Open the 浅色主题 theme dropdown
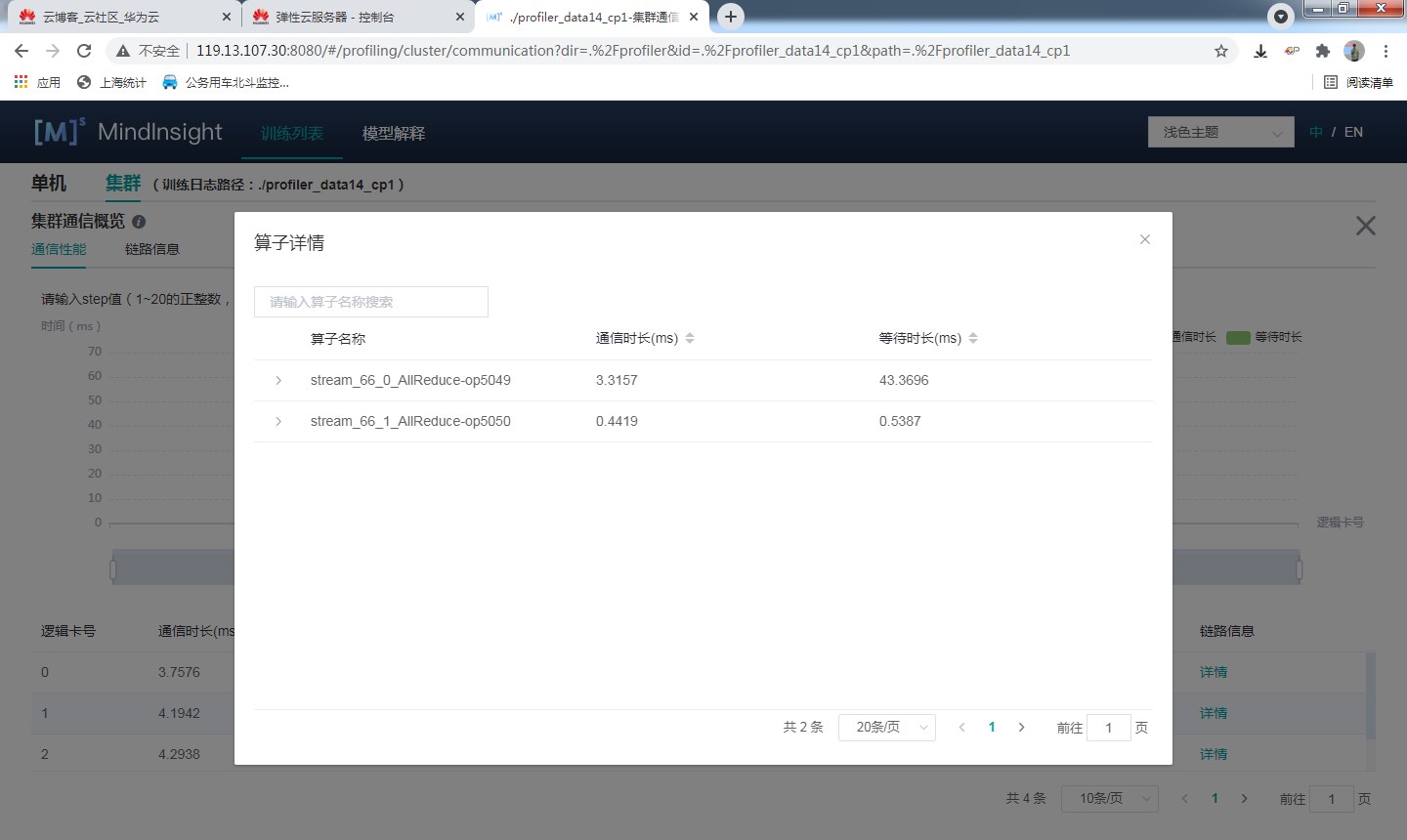Screen dimensions: 1407x840 tap(1221, 132)
